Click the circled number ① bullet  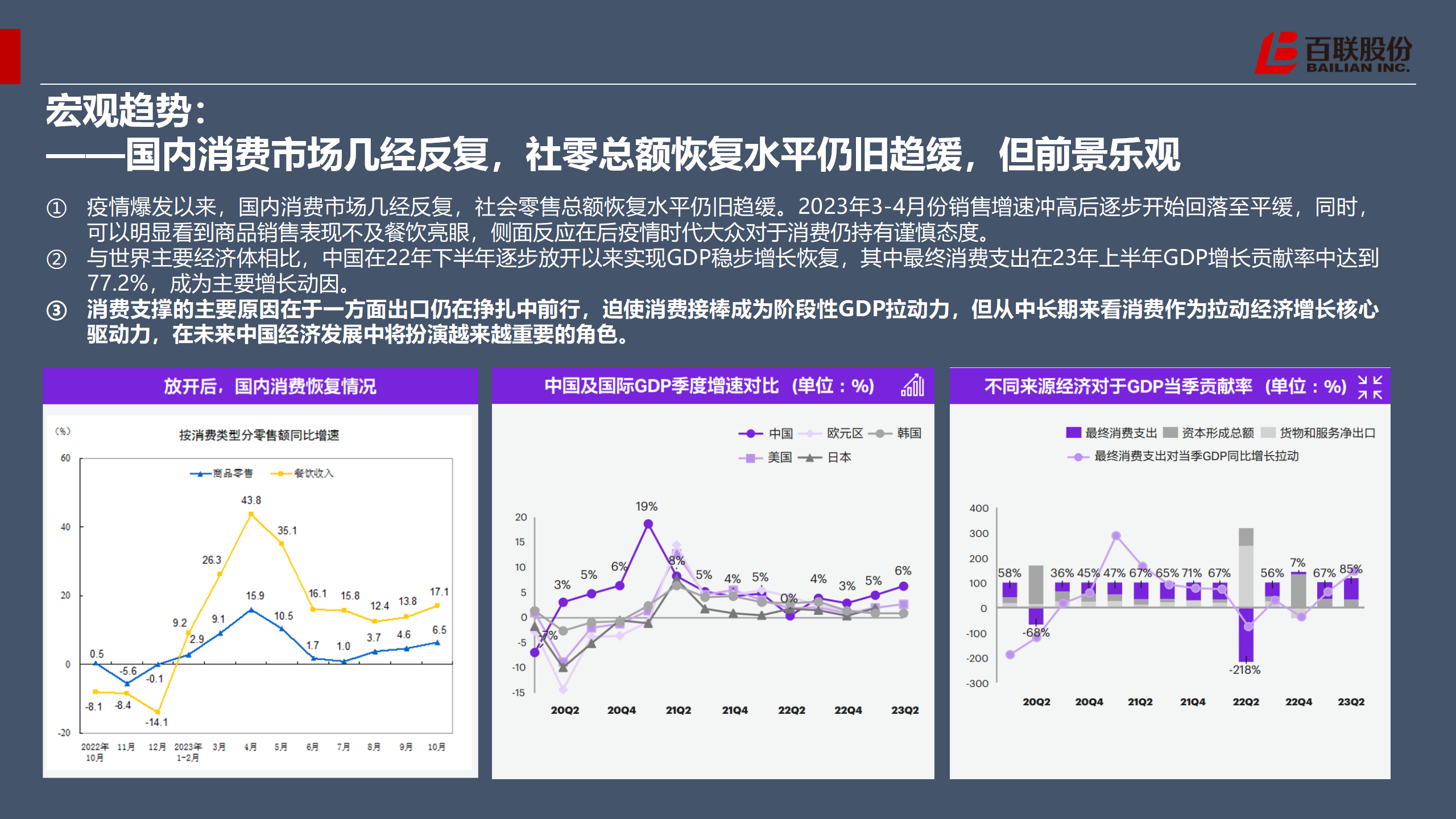[x=56, y=208]
